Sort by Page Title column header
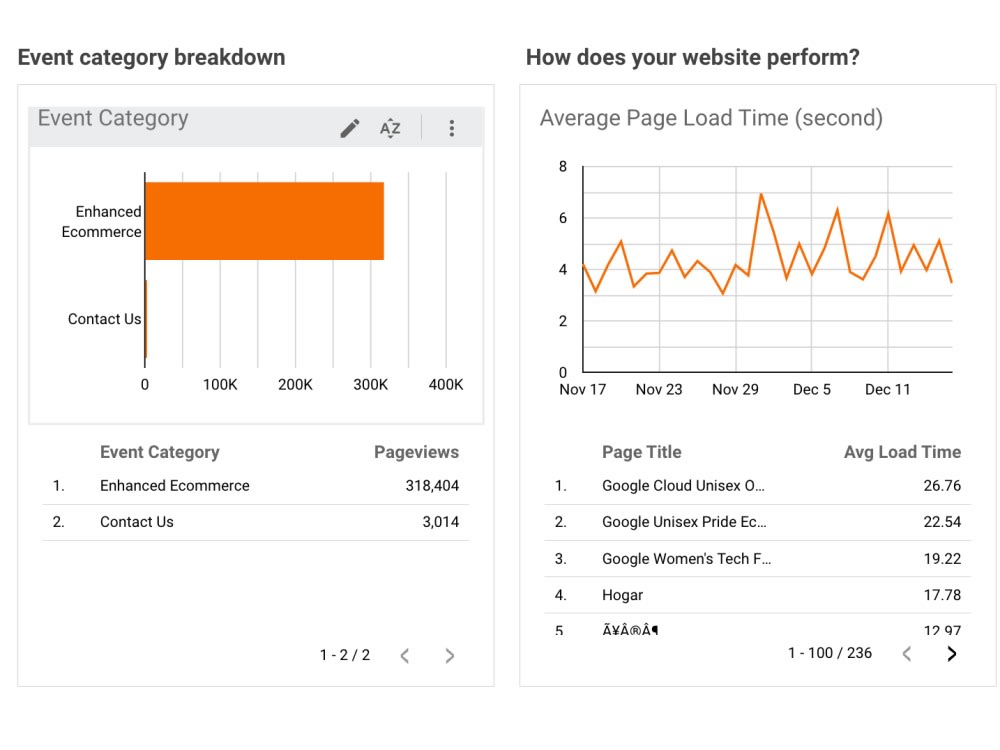The height and width of the screenshot is (750, 1000). coord(642,452)
